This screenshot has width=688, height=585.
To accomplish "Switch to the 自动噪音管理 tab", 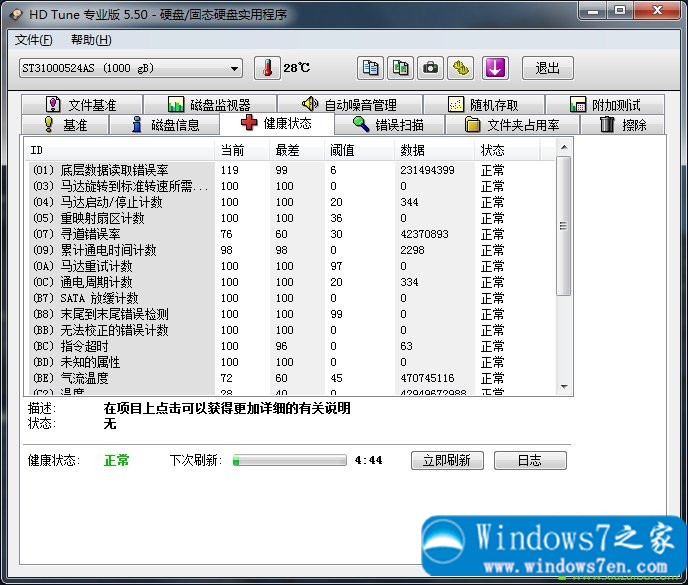I will click(x=349, y=105).
